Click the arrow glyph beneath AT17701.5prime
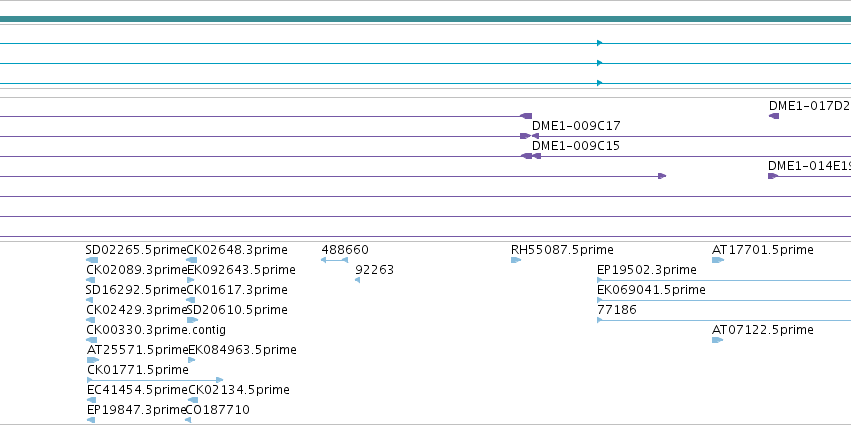Image resolution: width=851 pixels, height=425 pixels. tap(718, 260)
